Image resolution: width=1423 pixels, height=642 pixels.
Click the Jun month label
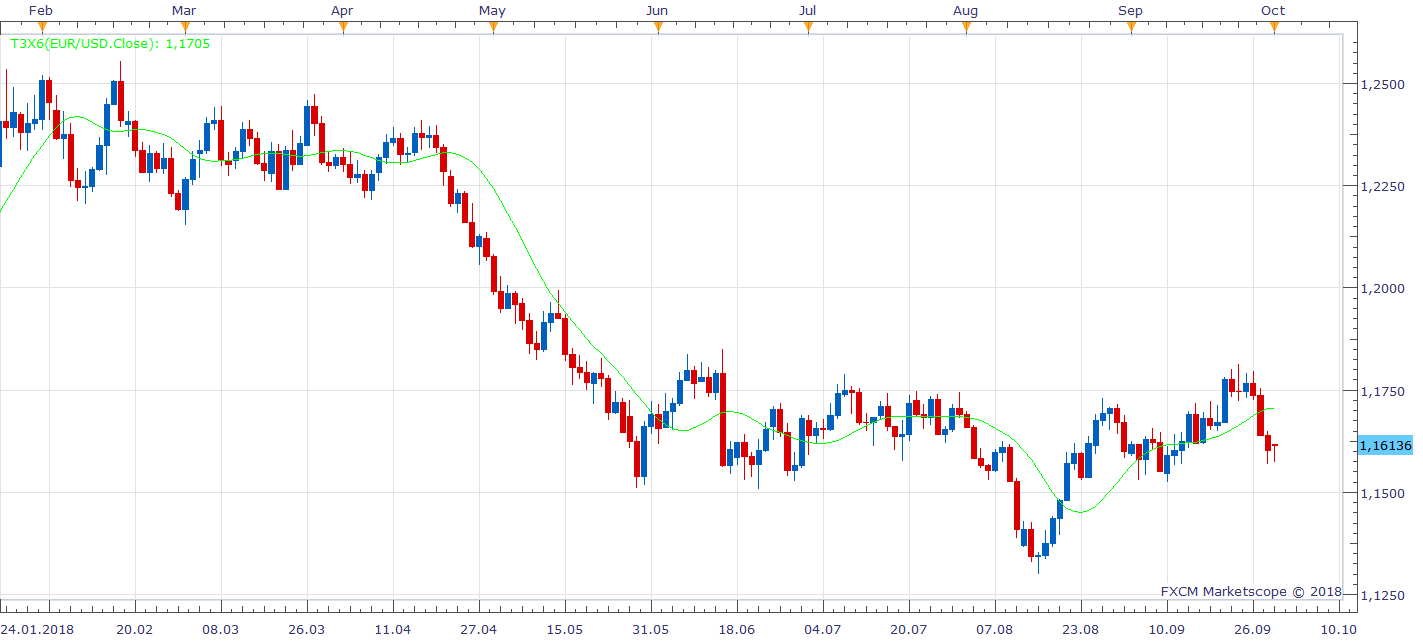pyautogui.click(x=658, y=10)
